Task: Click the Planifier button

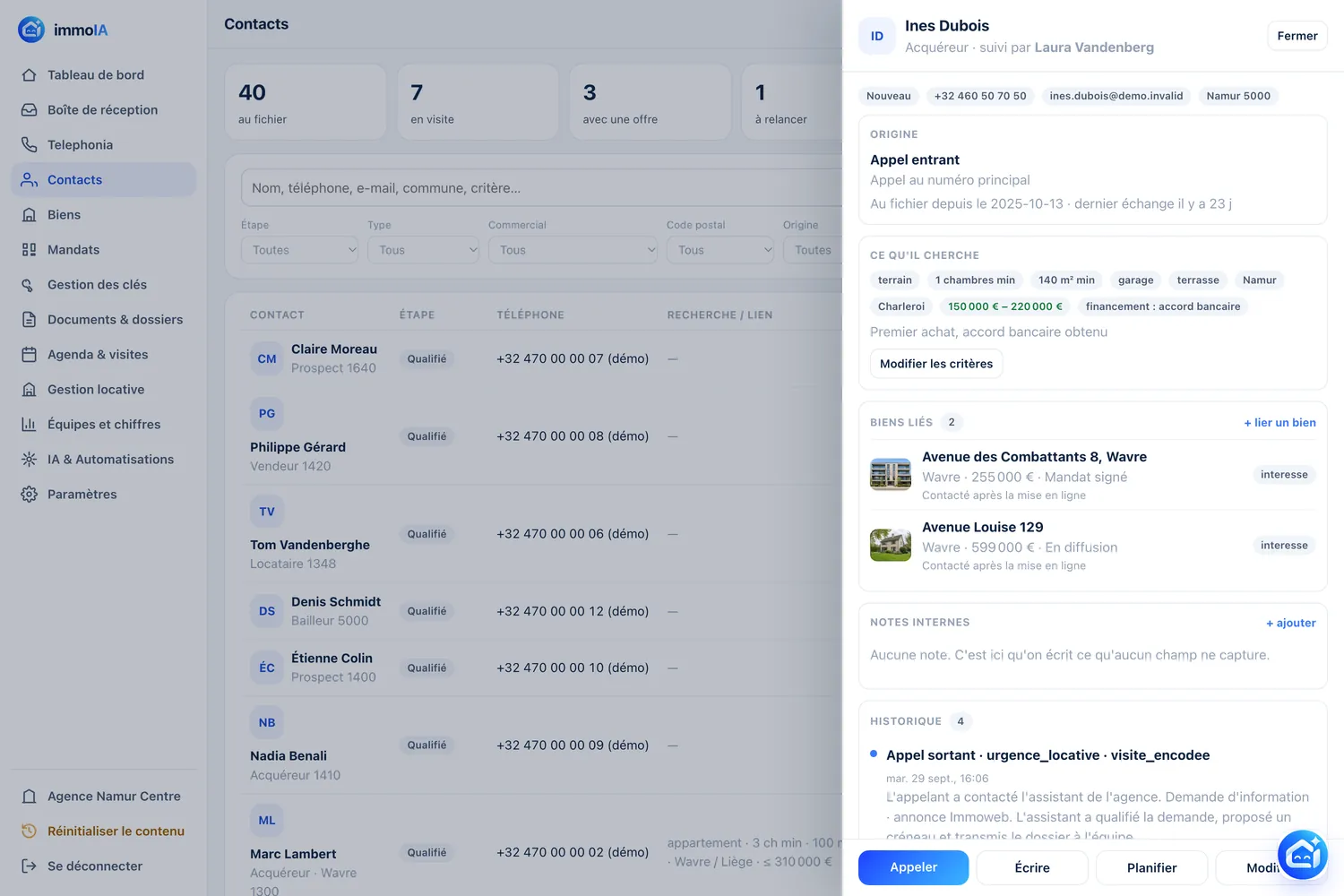Action: click(1151, 867)
